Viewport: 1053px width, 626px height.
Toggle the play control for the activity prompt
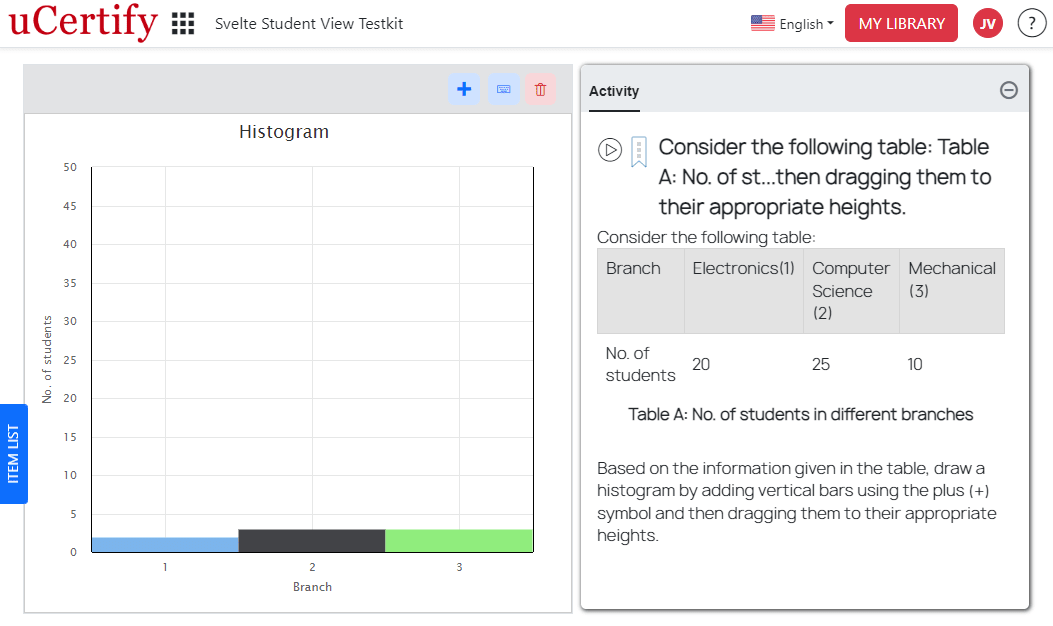coord(610,150)
